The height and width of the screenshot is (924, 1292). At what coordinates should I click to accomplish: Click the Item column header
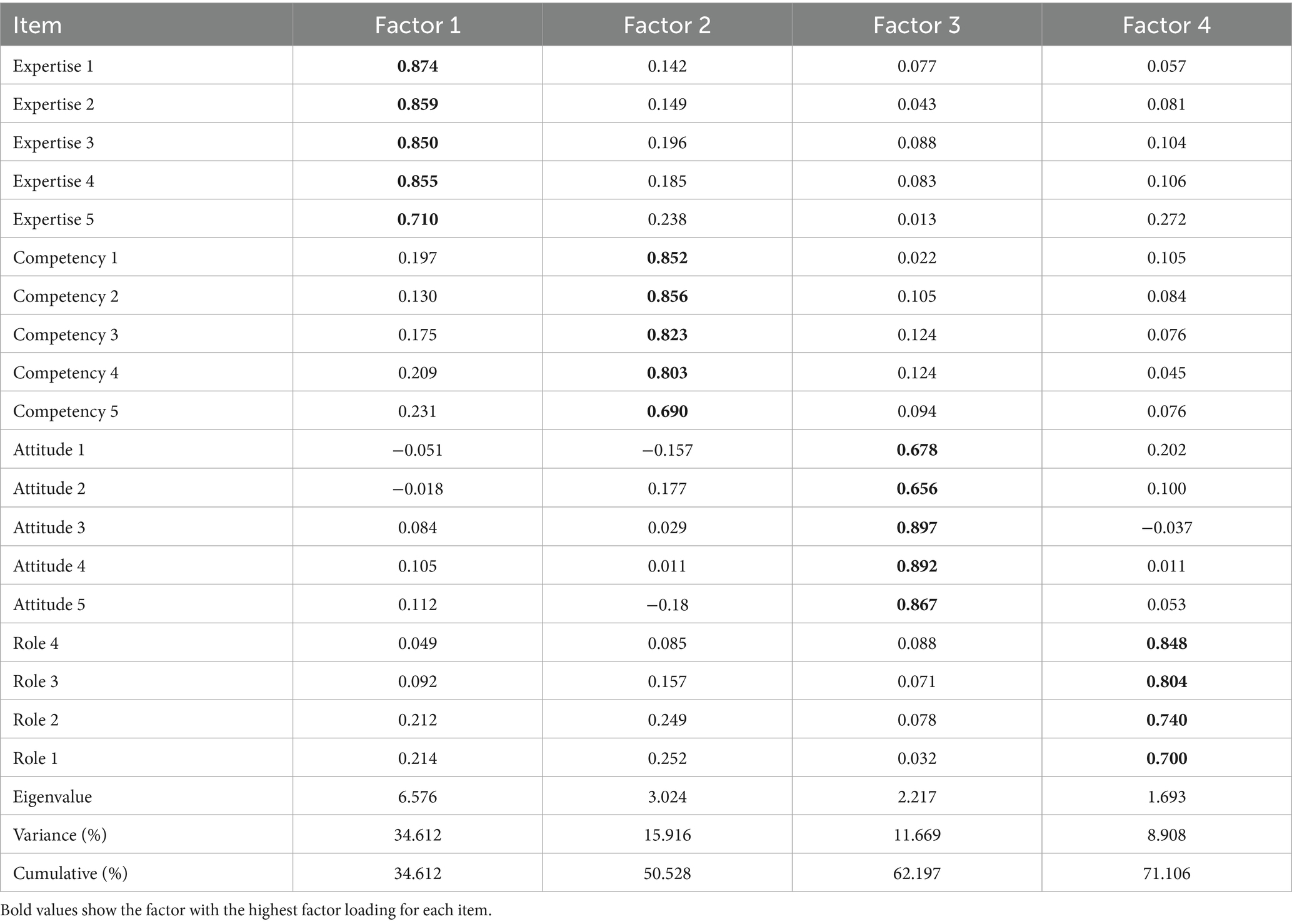tap(38, 25)
